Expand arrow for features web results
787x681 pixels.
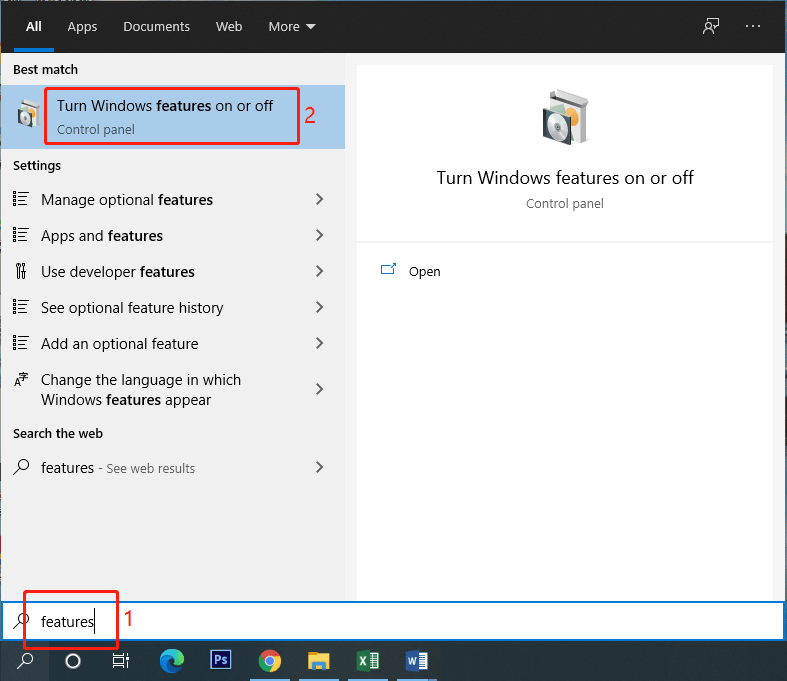(319, 467)
